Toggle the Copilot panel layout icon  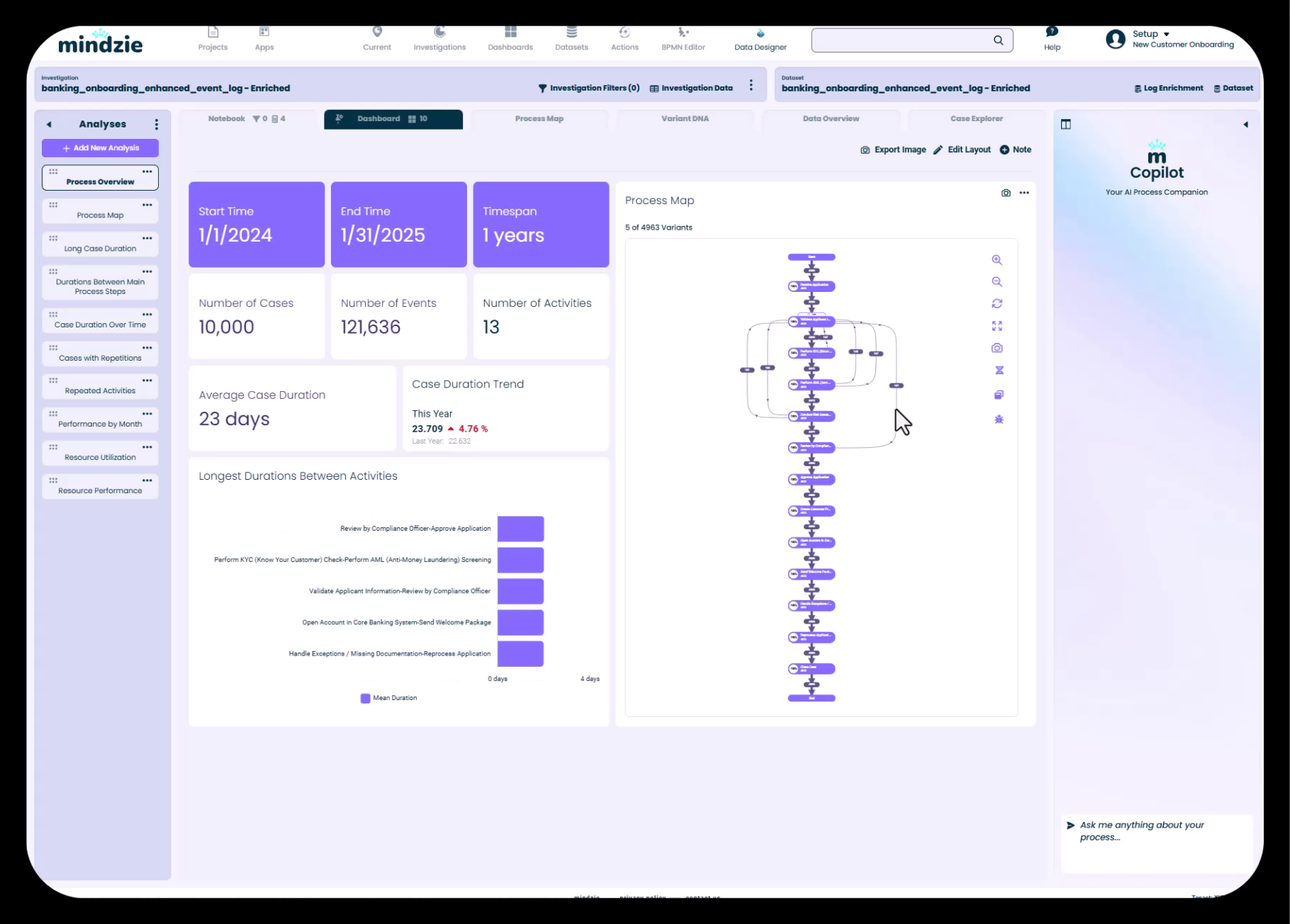(x=1065, y=125)
